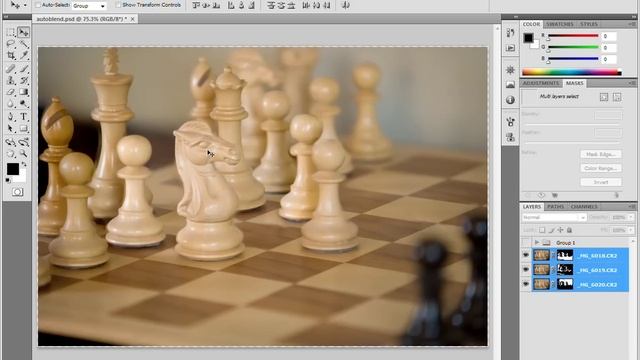Swap foreground and background colors

click(24, 164)
